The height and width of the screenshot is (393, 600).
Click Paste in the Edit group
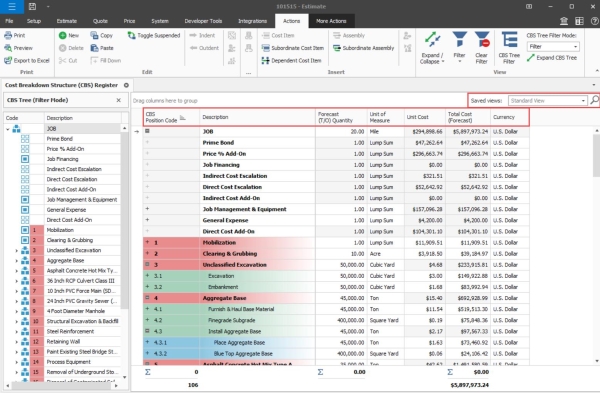point(102,48)
